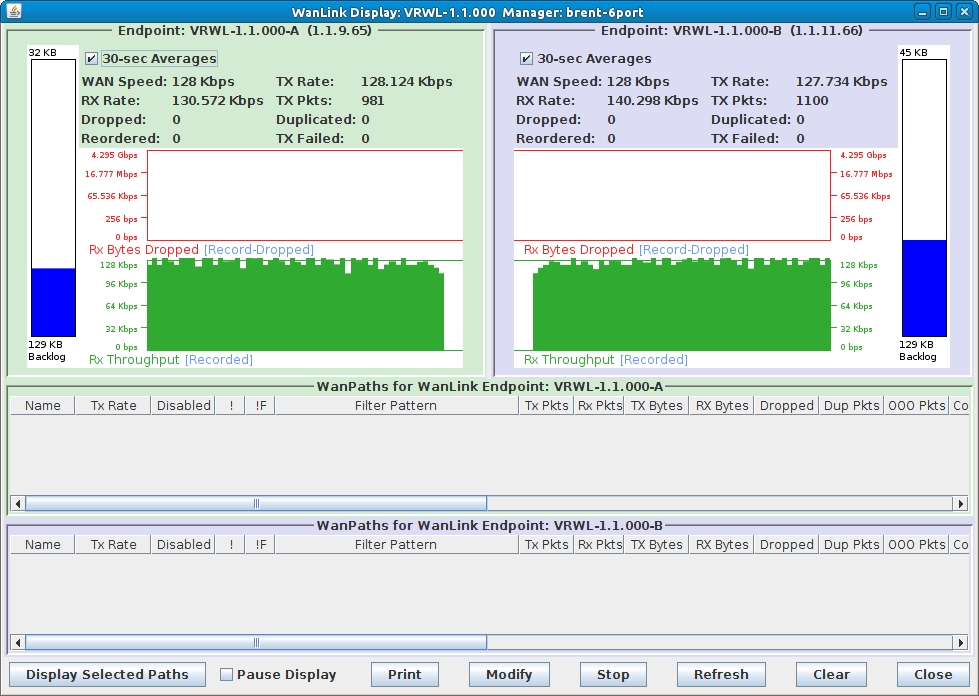Click TX Bytes header in Endpoint-A table
The height and width of the screenshot is (696, 979).
coord(657,406)
